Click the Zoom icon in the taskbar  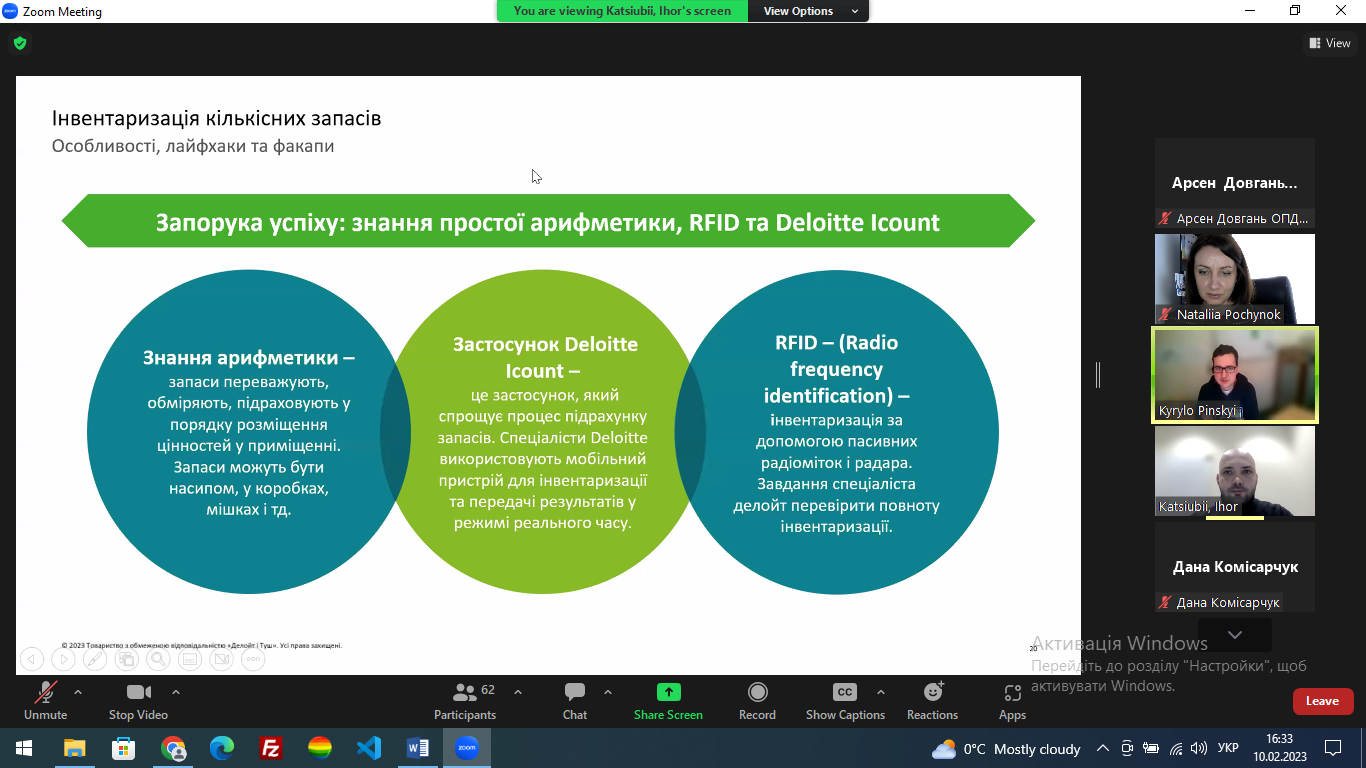tap(466, 748)
